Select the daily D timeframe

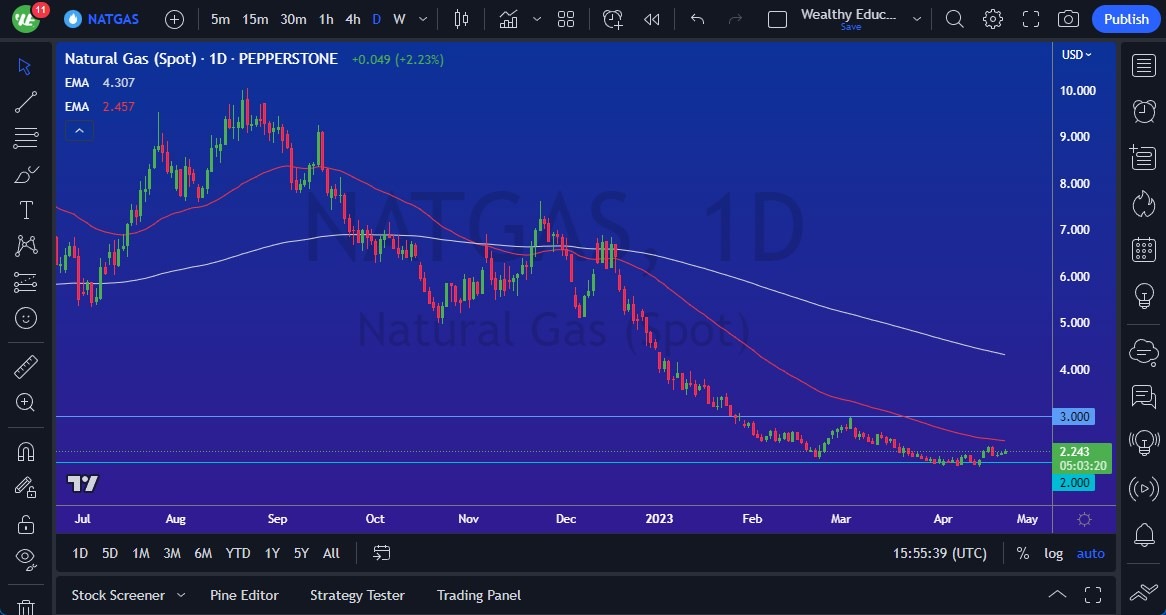point(376,19)
